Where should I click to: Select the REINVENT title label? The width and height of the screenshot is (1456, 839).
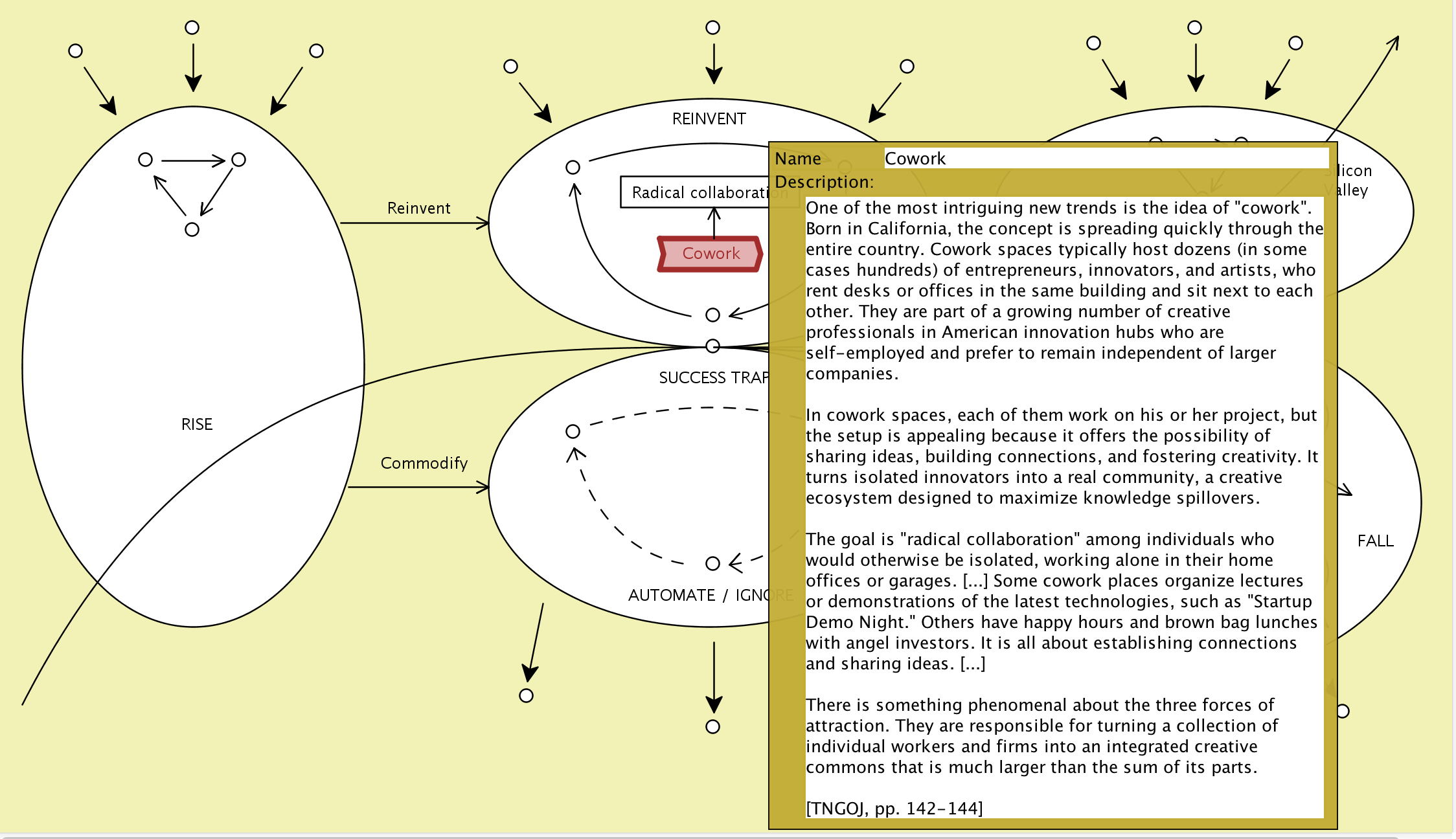pos(709,119)
